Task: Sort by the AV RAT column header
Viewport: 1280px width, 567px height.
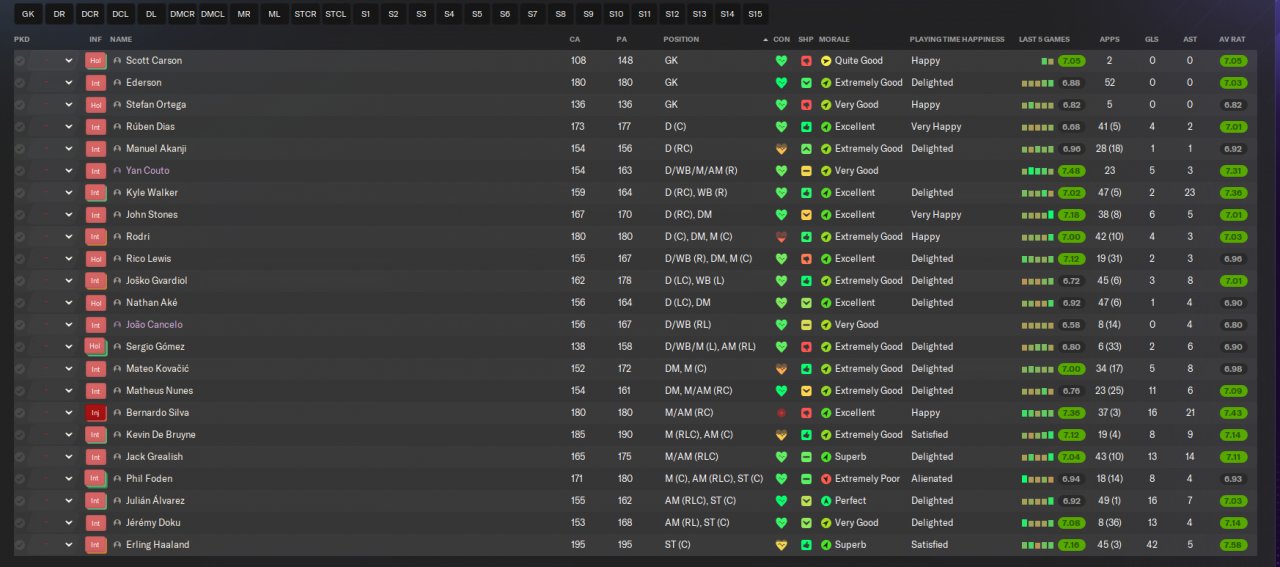Action: 1232,39
